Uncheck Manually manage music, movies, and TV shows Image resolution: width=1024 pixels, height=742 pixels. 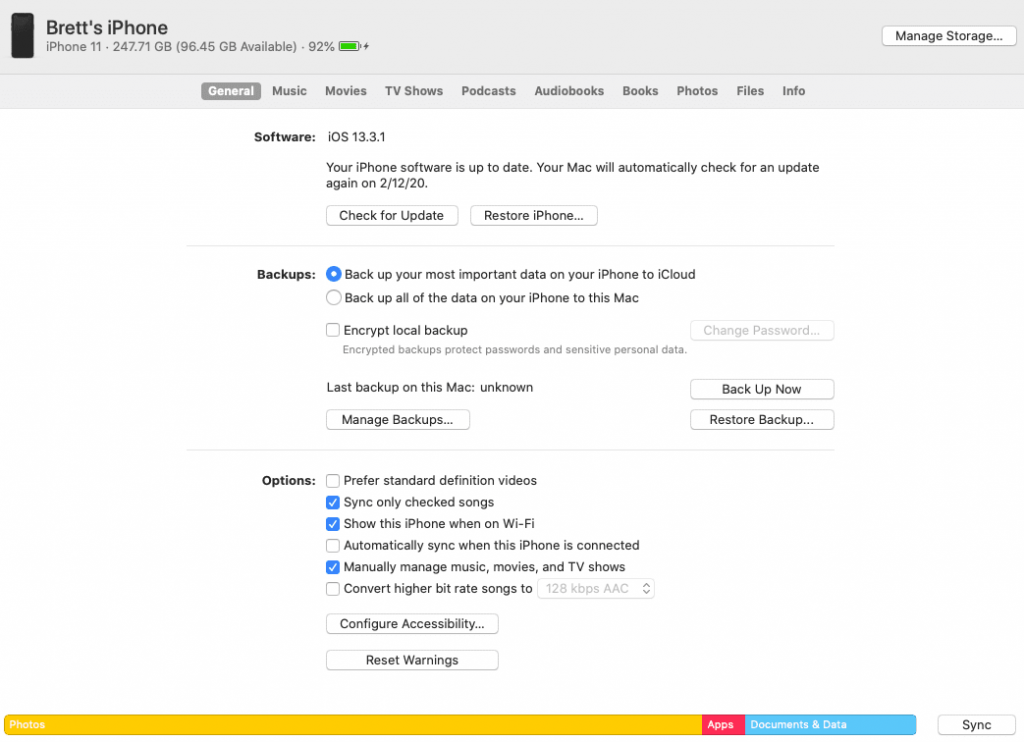[332, 567]
